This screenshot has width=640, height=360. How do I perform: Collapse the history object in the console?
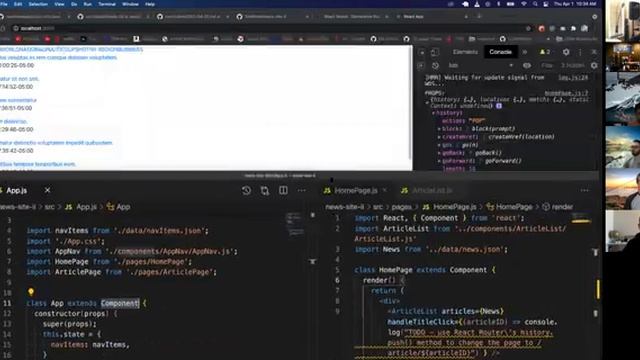pyautogui.click(x=433, y=113)
